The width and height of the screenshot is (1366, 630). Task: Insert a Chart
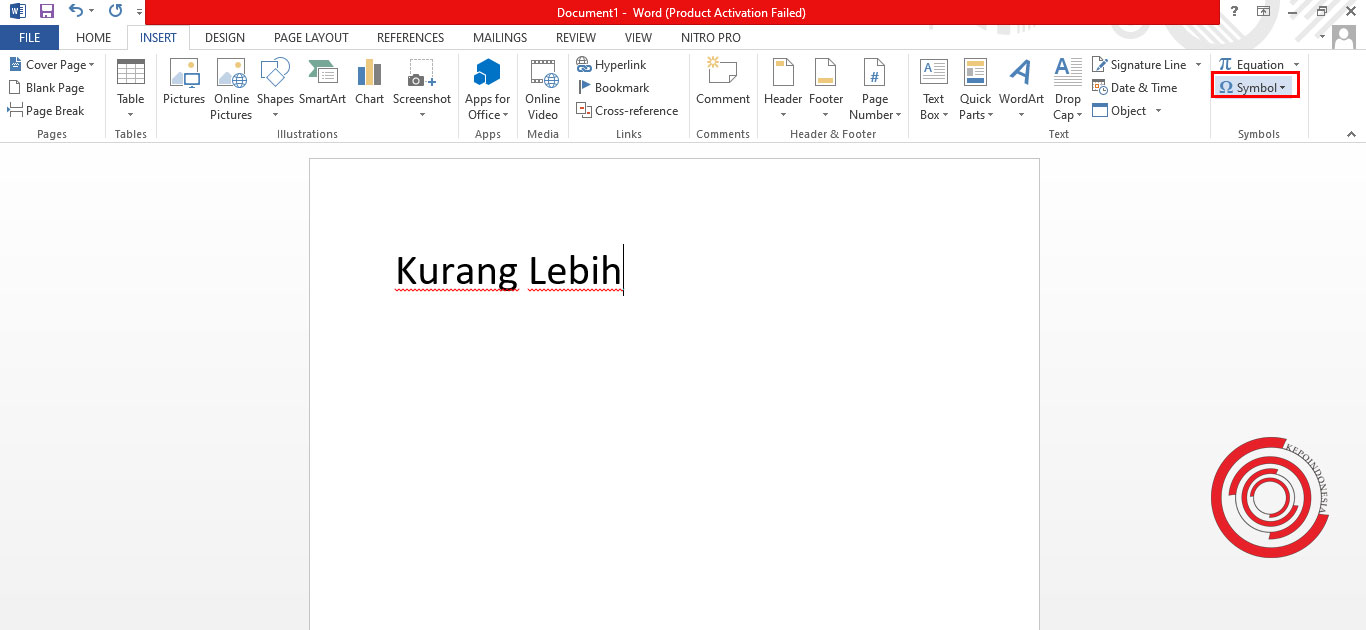click(369, 82)
